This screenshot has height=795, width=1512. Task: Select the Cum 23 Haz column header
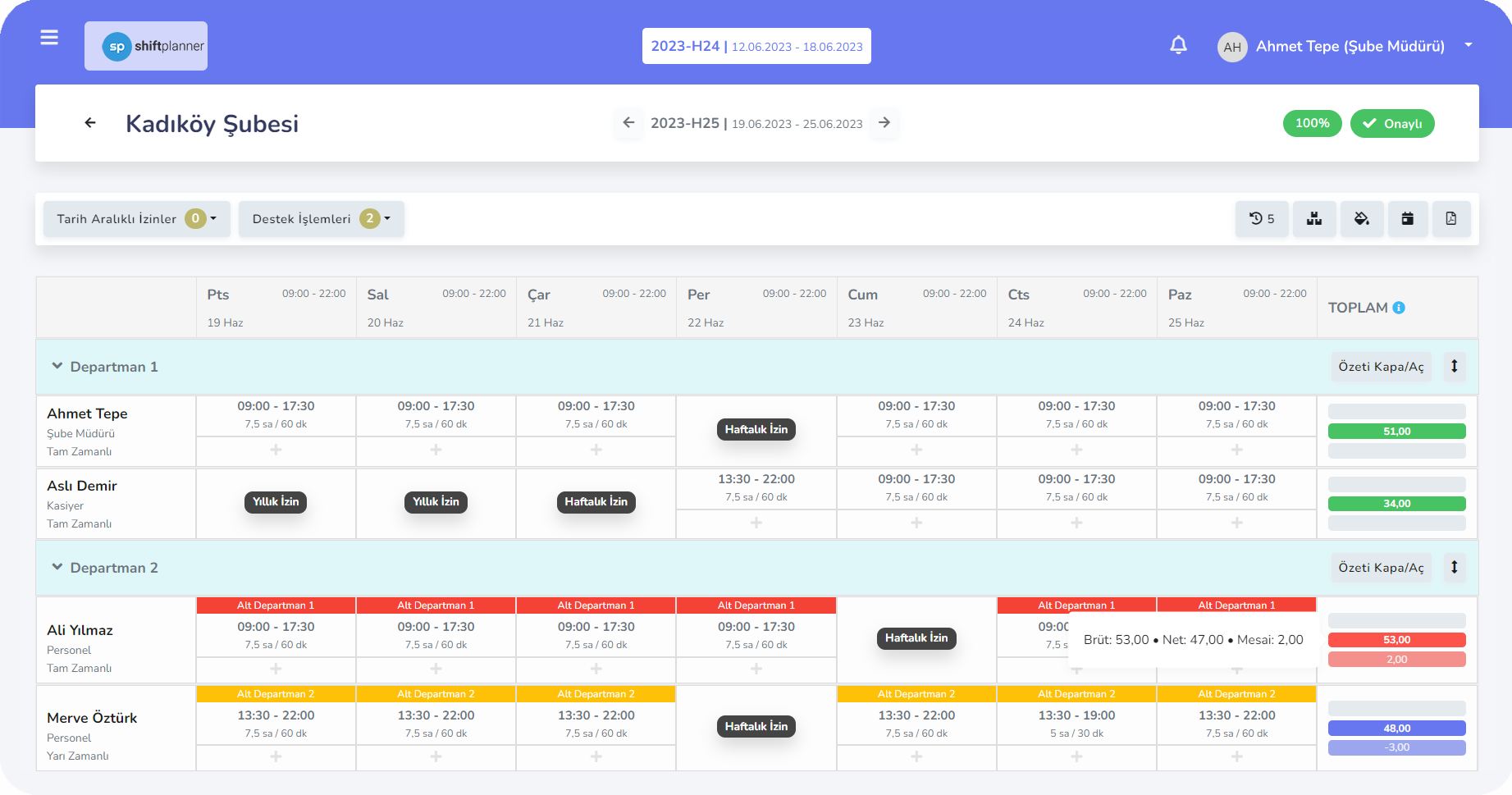pyautogui.click(x=916, y=308)
